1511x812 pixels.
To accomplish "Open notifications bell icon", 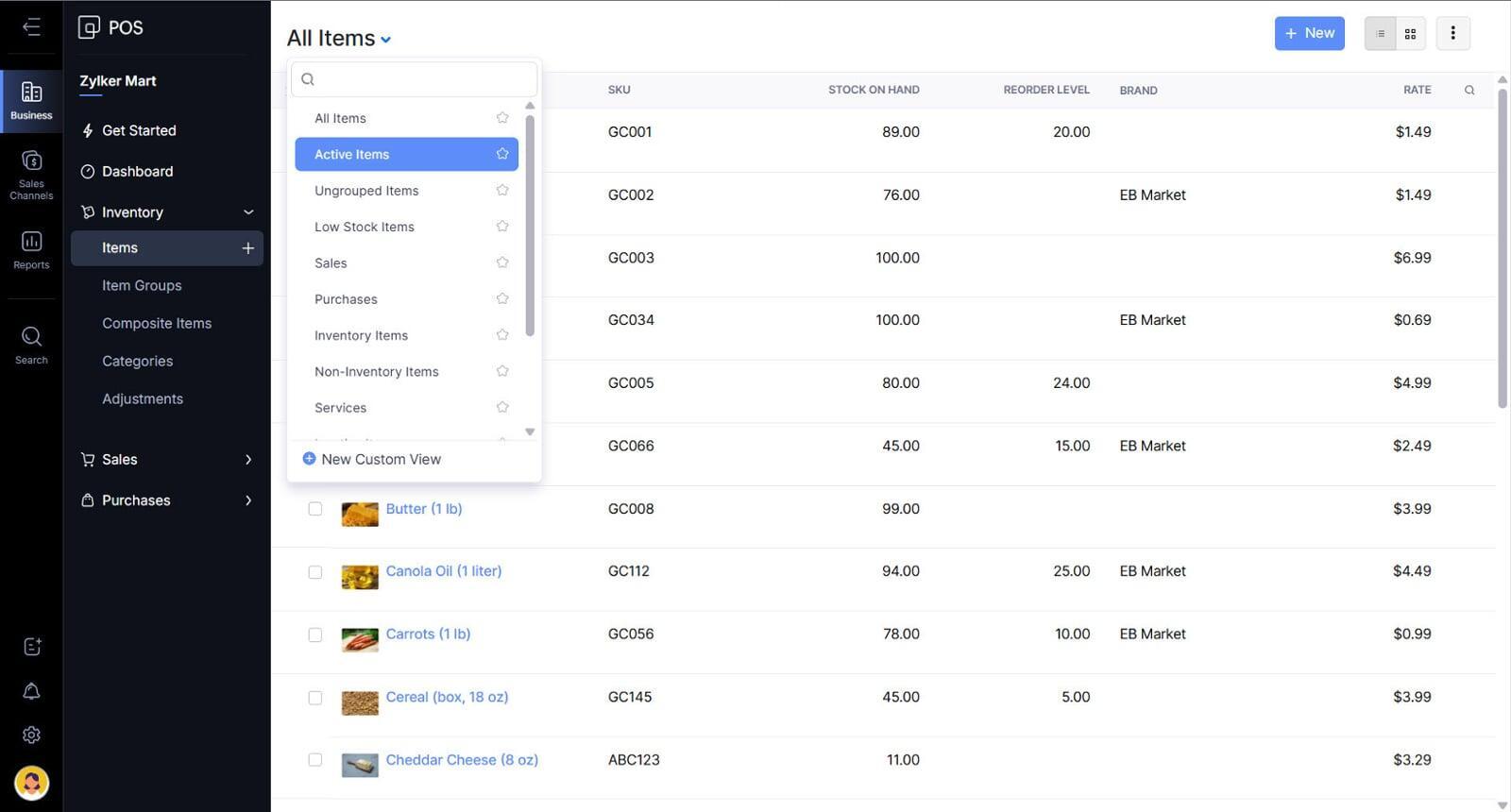I will (31, 691).
